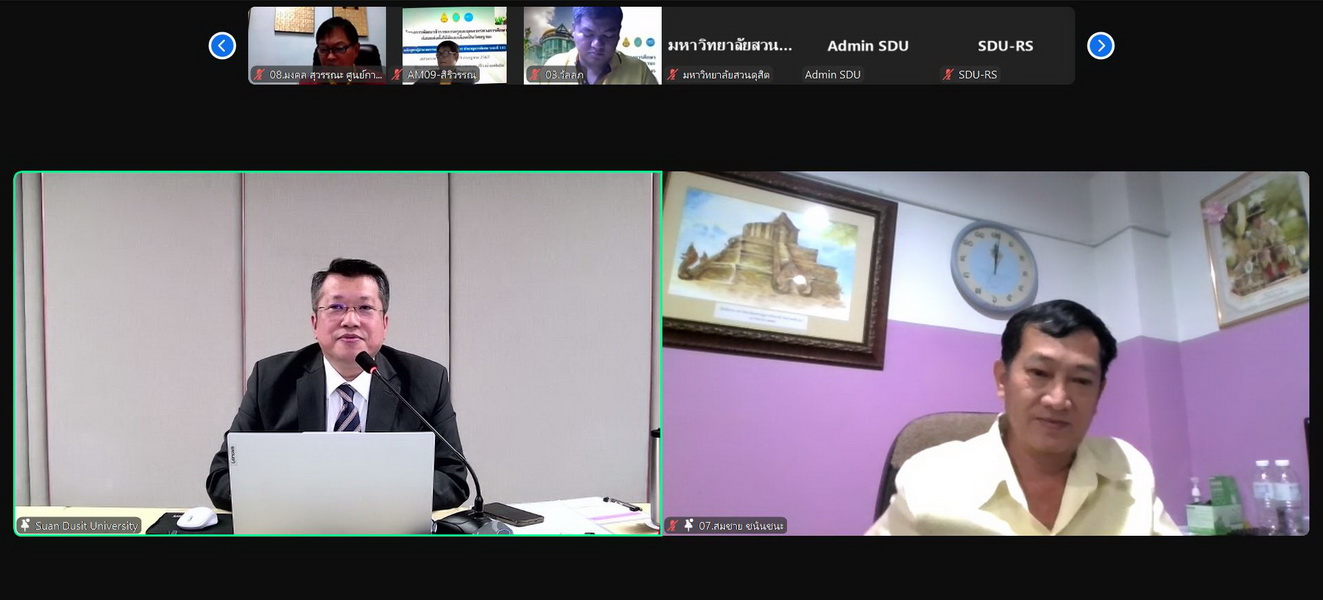
Task: Select the 08.มงคล participant video thumbnail
Action: (x=317, y=46)
